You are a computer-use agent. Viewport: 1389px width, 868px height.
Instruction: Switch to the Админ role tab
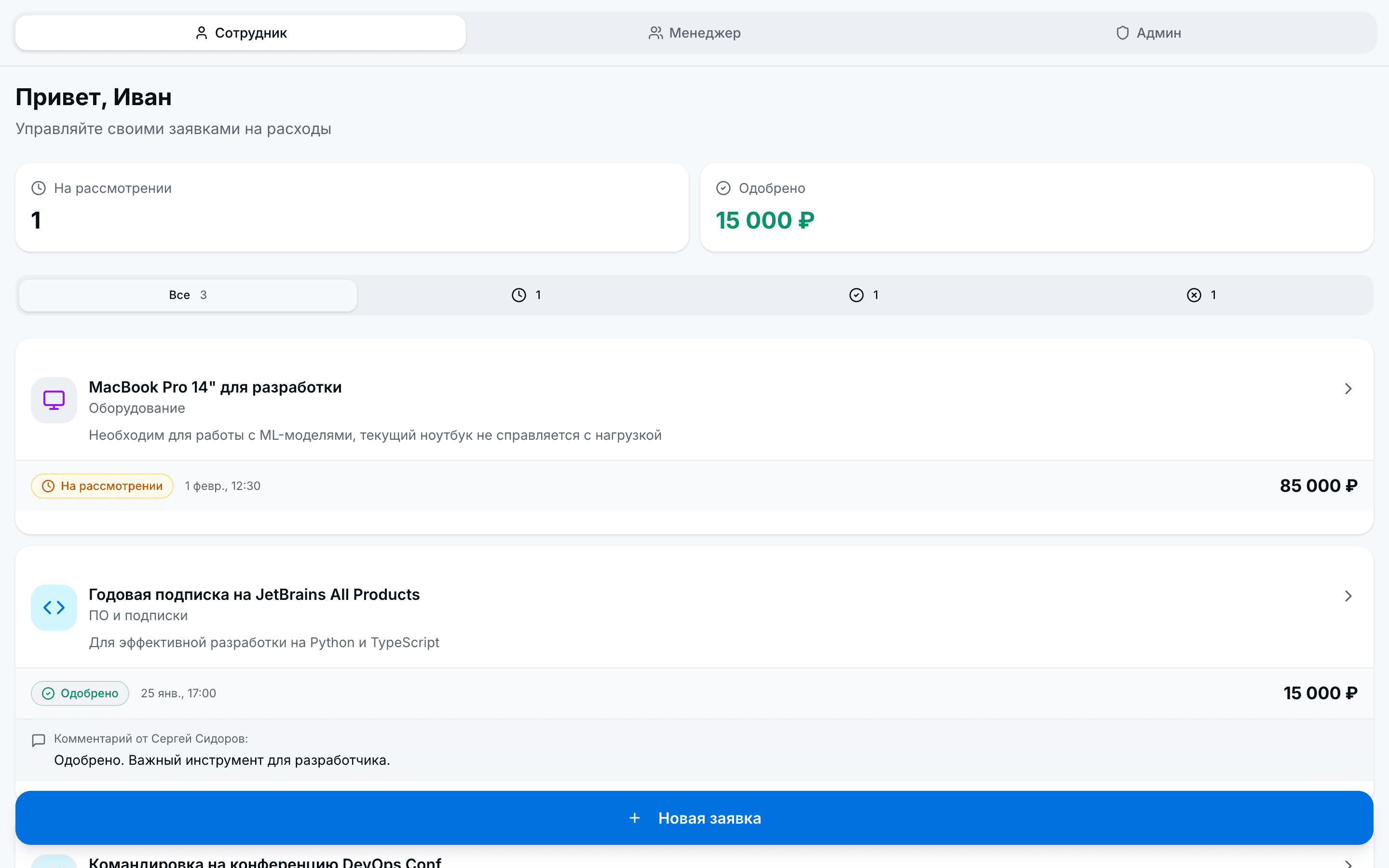pos(1148,33)
